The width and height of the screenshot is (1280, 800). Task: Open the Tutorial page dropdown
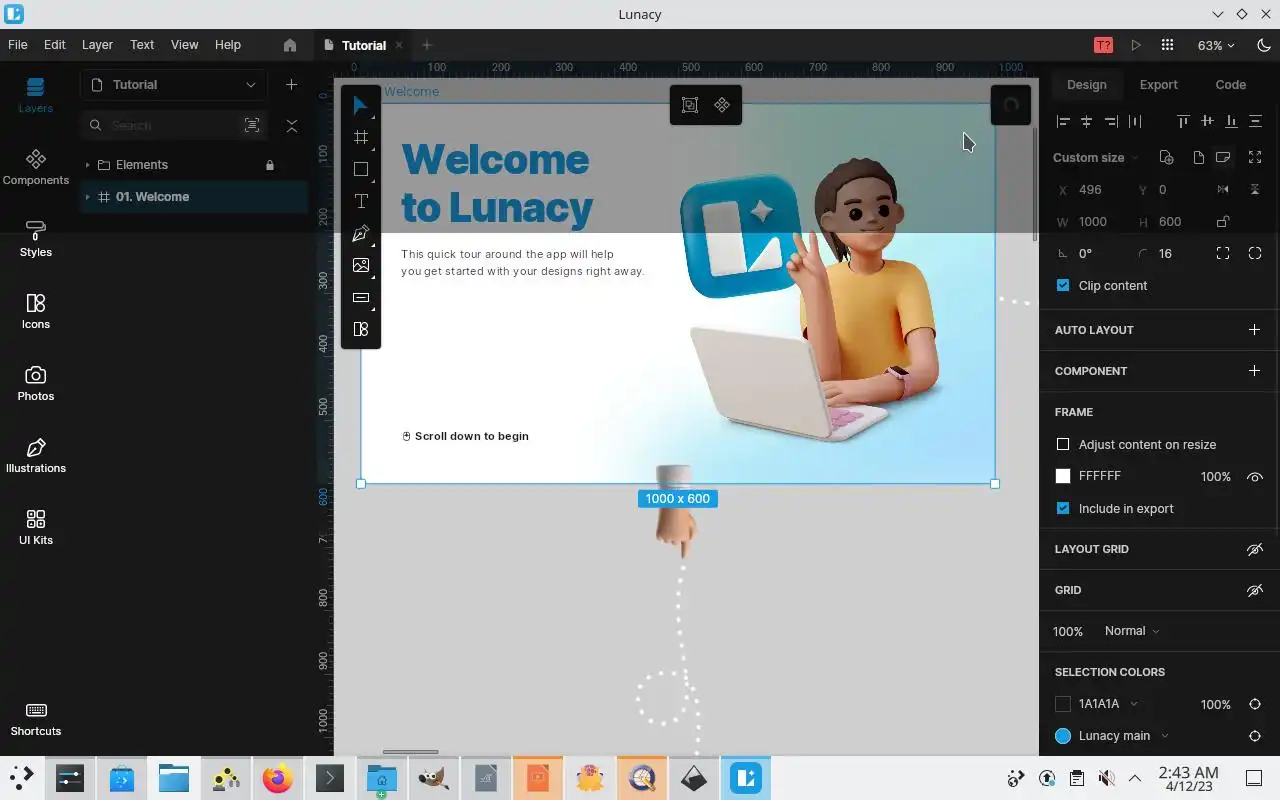174,85
